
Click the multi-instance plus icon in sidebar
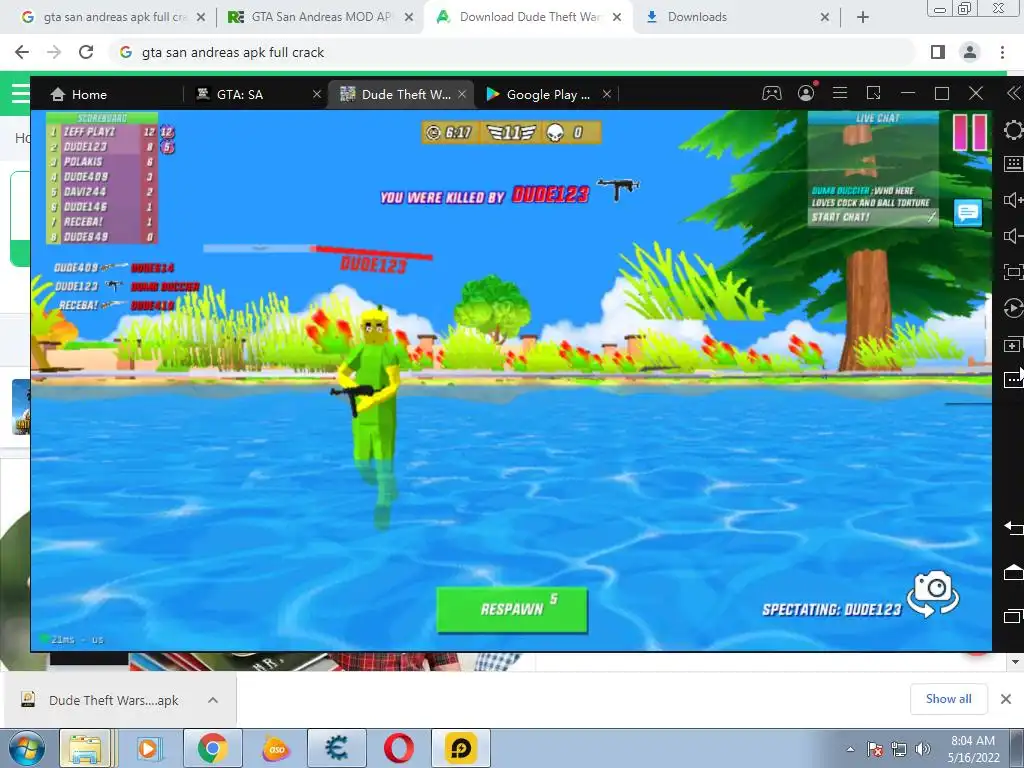pos(1013,344)
